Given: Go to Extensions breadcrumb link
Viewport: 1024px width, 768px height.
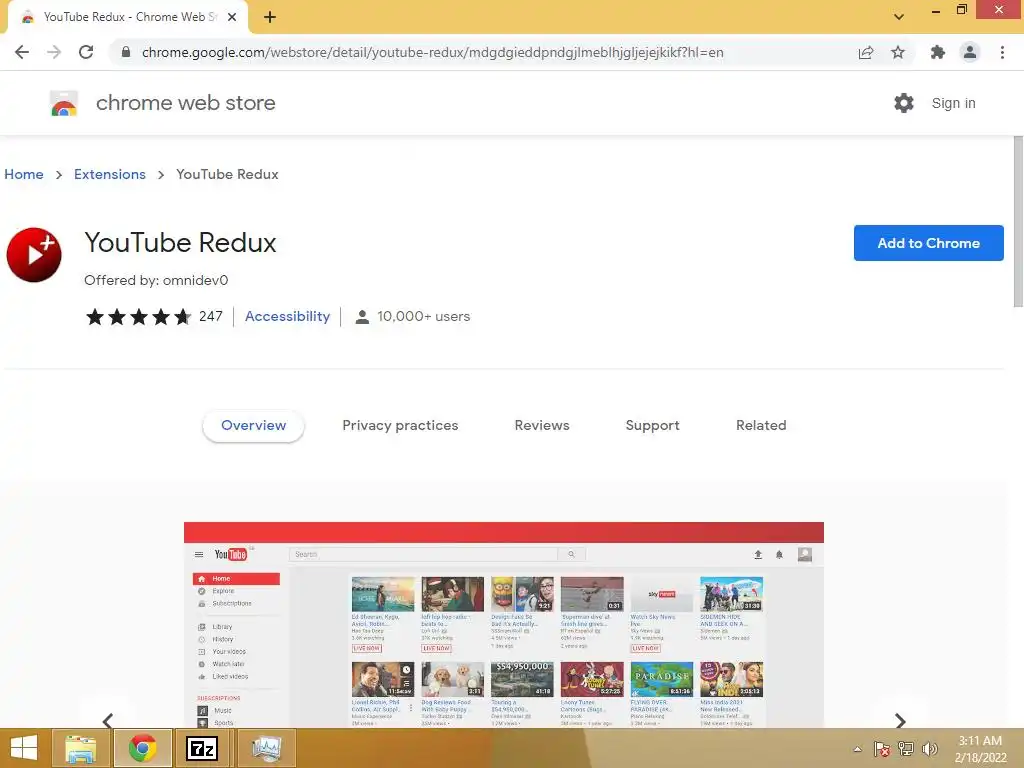Looking at the screenshot, I should click(110, 174).
